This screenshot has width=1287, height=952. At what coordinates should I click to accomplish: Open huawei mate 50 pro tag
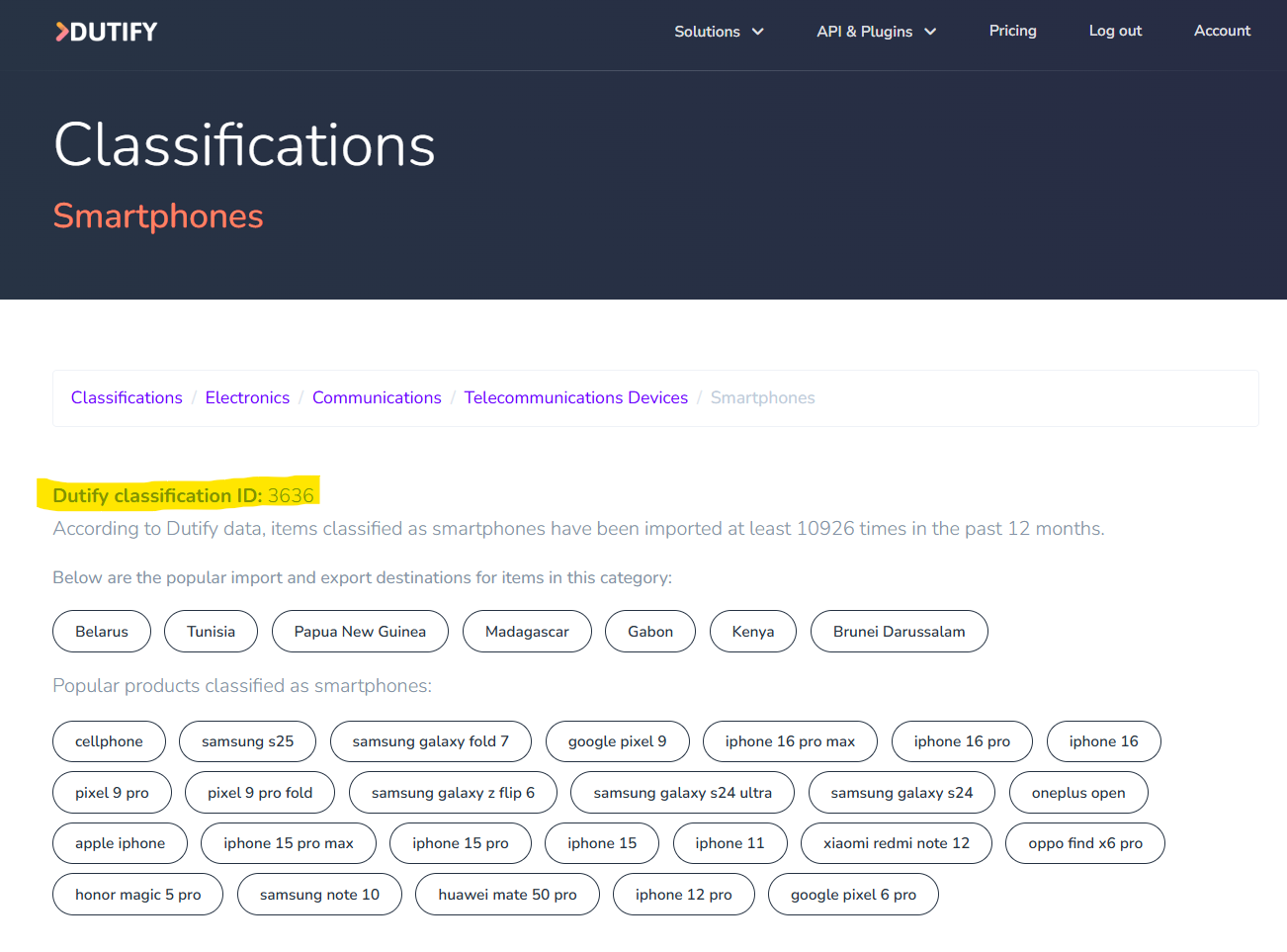point(507,895)
